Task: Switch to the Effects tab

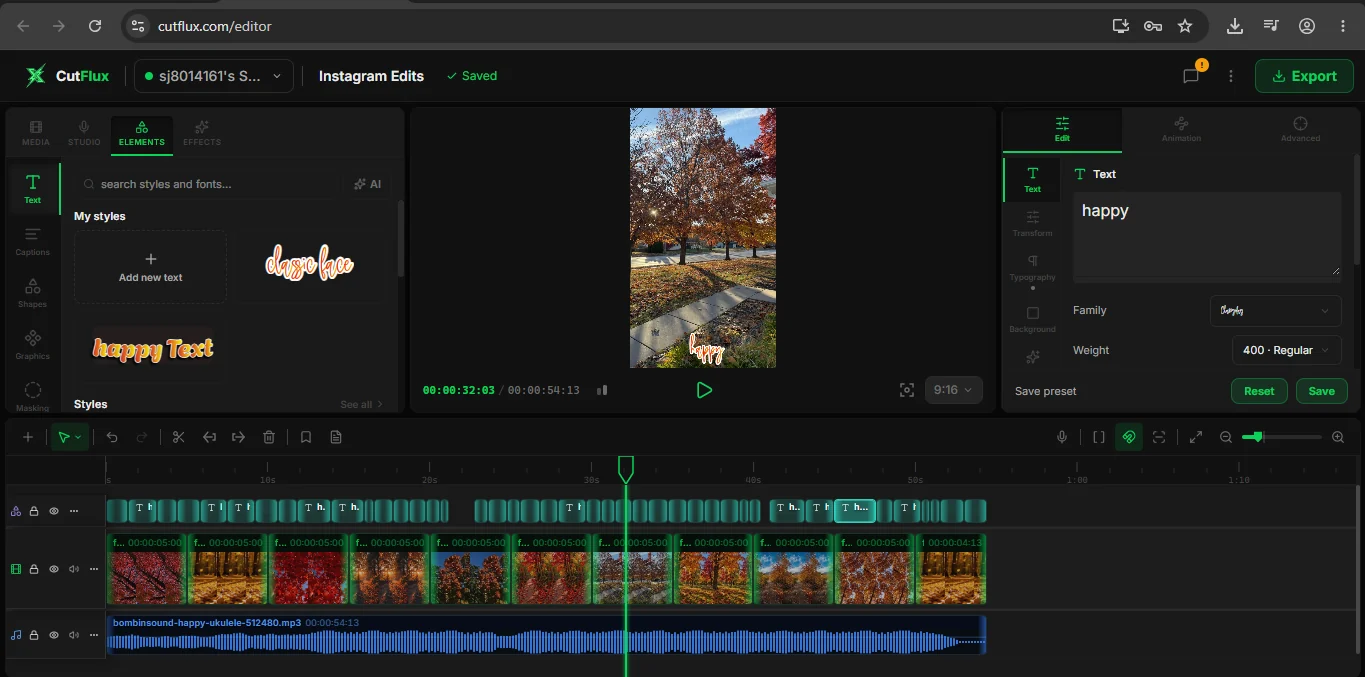Action: [x=202, y=133]
